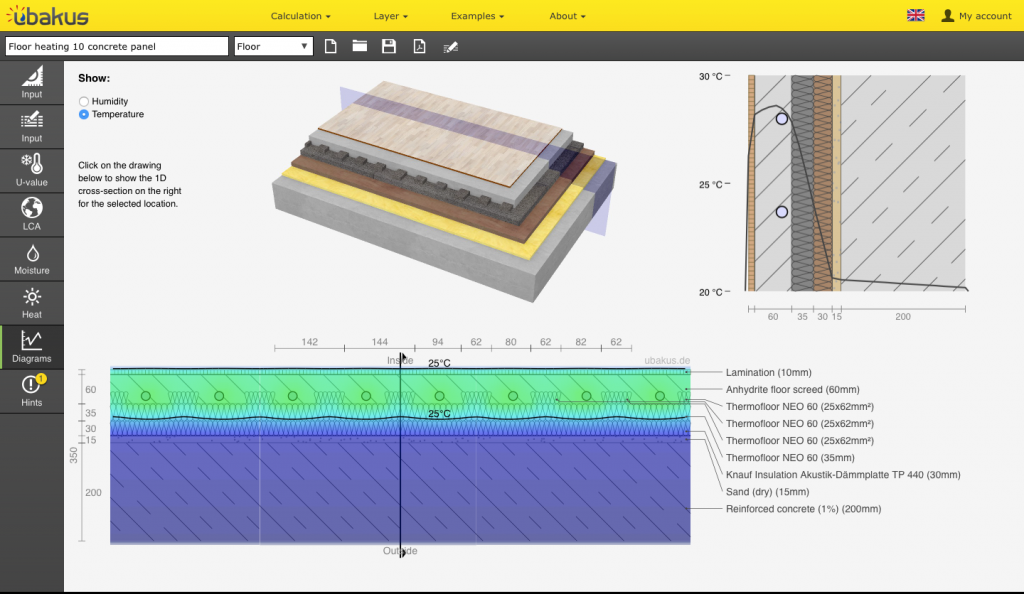The image size is (1024, 594).
Task: Save the project using the floppy disk icon
Action: coord(389,46)
